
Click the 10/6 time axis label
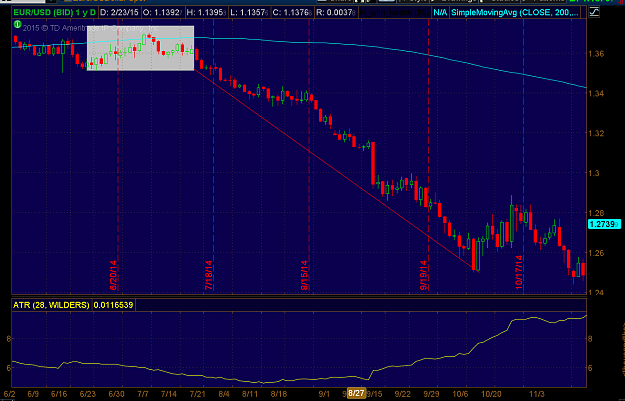coord(460,394)
